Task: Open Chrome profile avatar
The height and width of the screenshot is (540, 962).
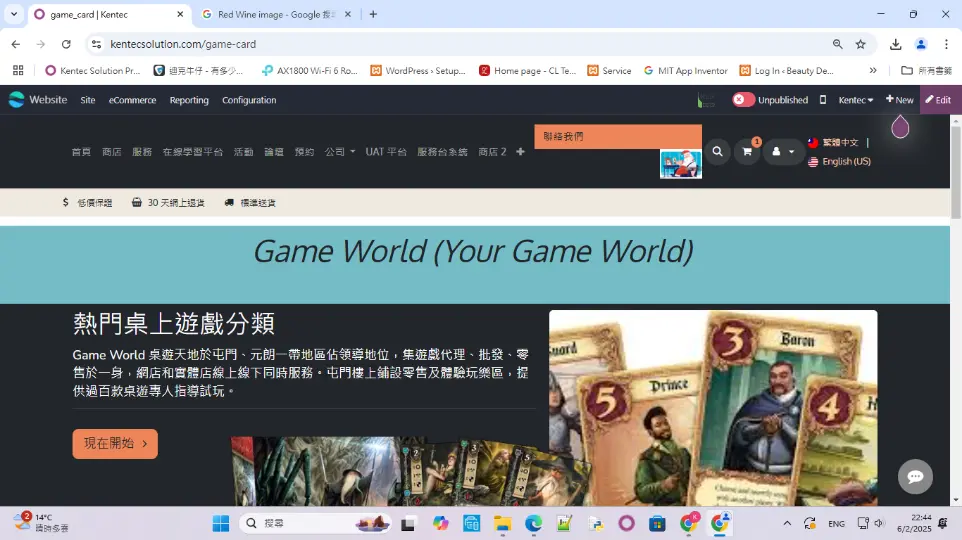Action: click(x=921, y=44)
